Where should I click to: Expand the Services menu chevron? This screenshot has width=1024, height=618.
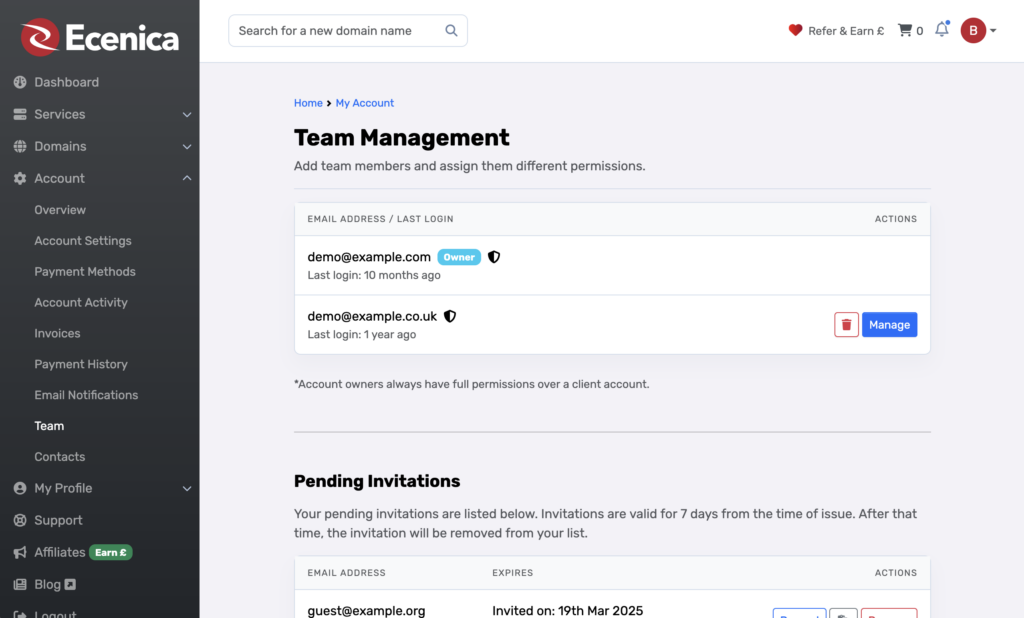point(187,114)
